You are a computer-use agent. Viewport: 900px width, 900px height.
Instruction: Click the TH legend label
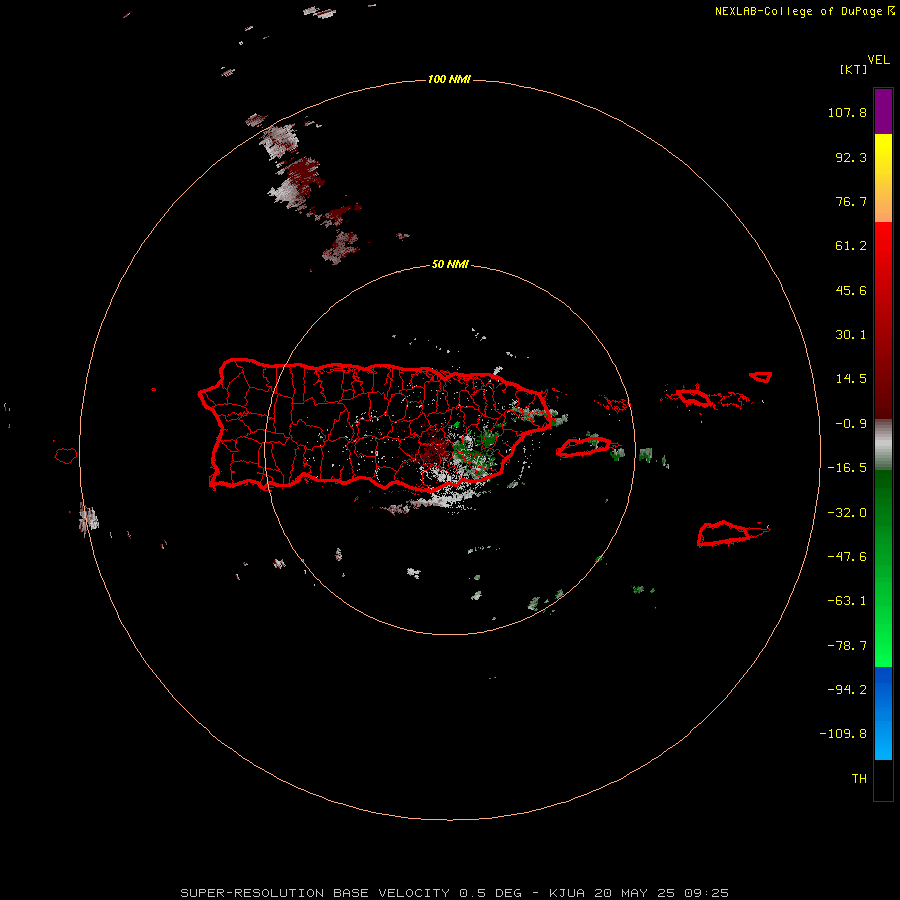859,779
